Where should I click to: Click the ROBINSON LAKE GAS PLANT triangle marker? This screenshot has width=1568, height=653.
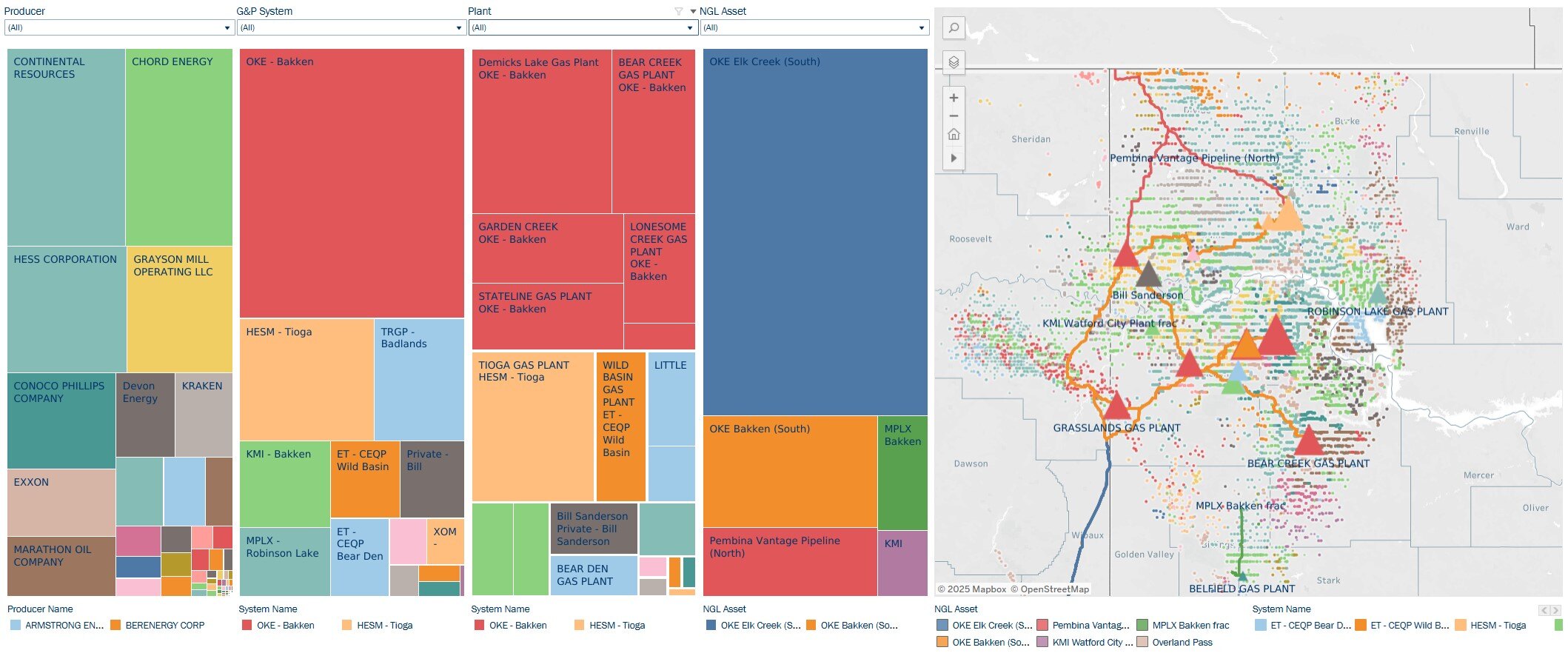click(x=1378, y=293)
